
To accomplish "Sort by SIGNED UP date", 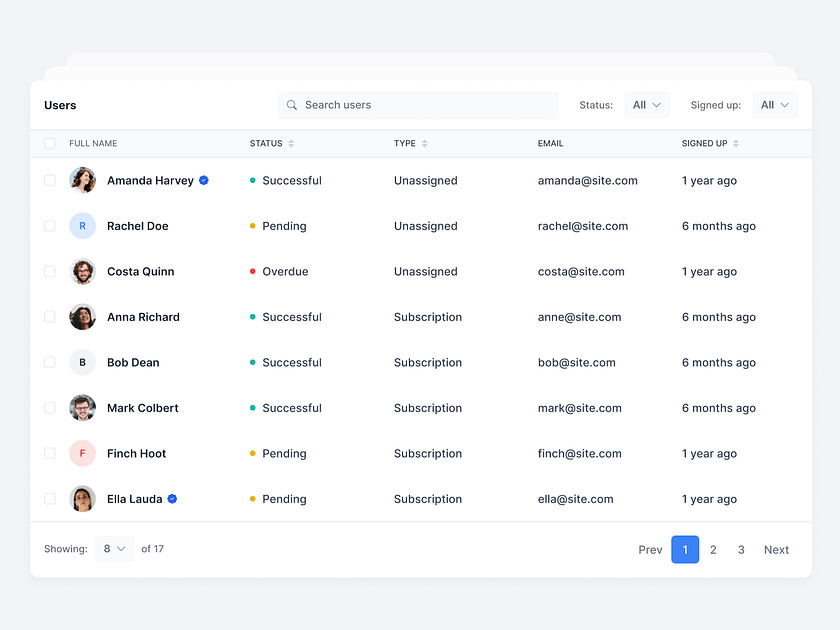I will [x=736, y=143].
